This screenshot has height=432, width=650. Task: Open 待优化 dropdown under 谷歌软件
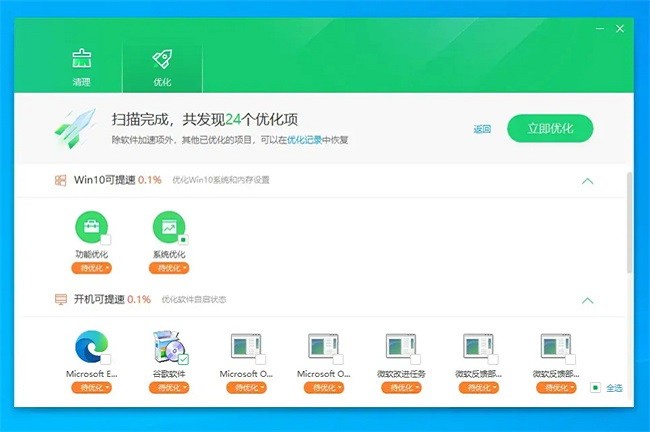pos(169,388)
